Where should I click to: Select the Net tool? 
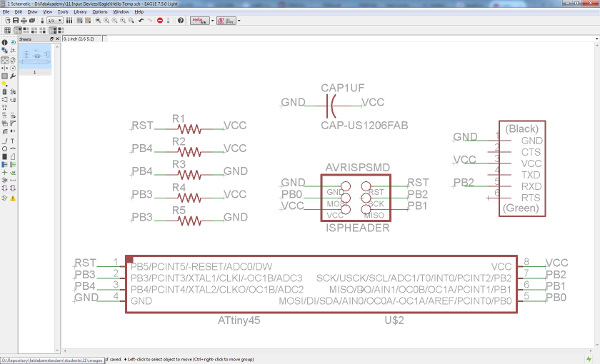click(x=13, y=164)
